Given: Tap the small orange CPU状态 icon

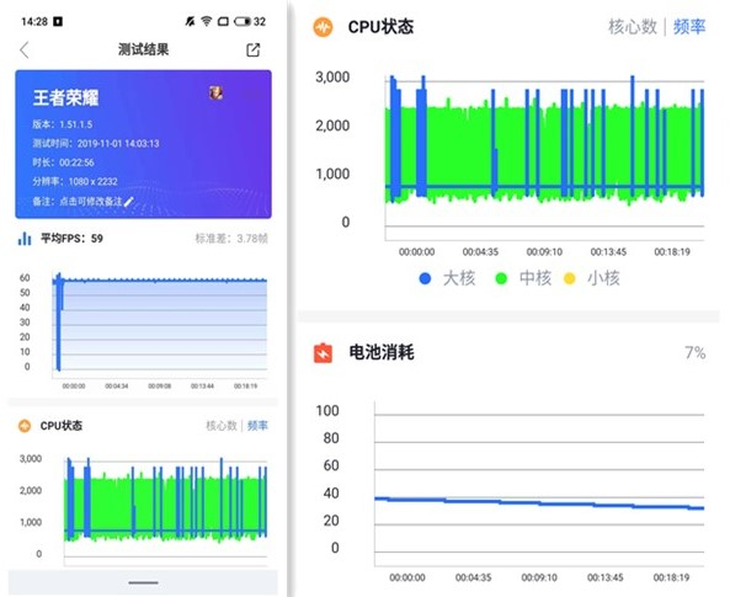Looking at the screenshot, I should click(x=24, y=426).
